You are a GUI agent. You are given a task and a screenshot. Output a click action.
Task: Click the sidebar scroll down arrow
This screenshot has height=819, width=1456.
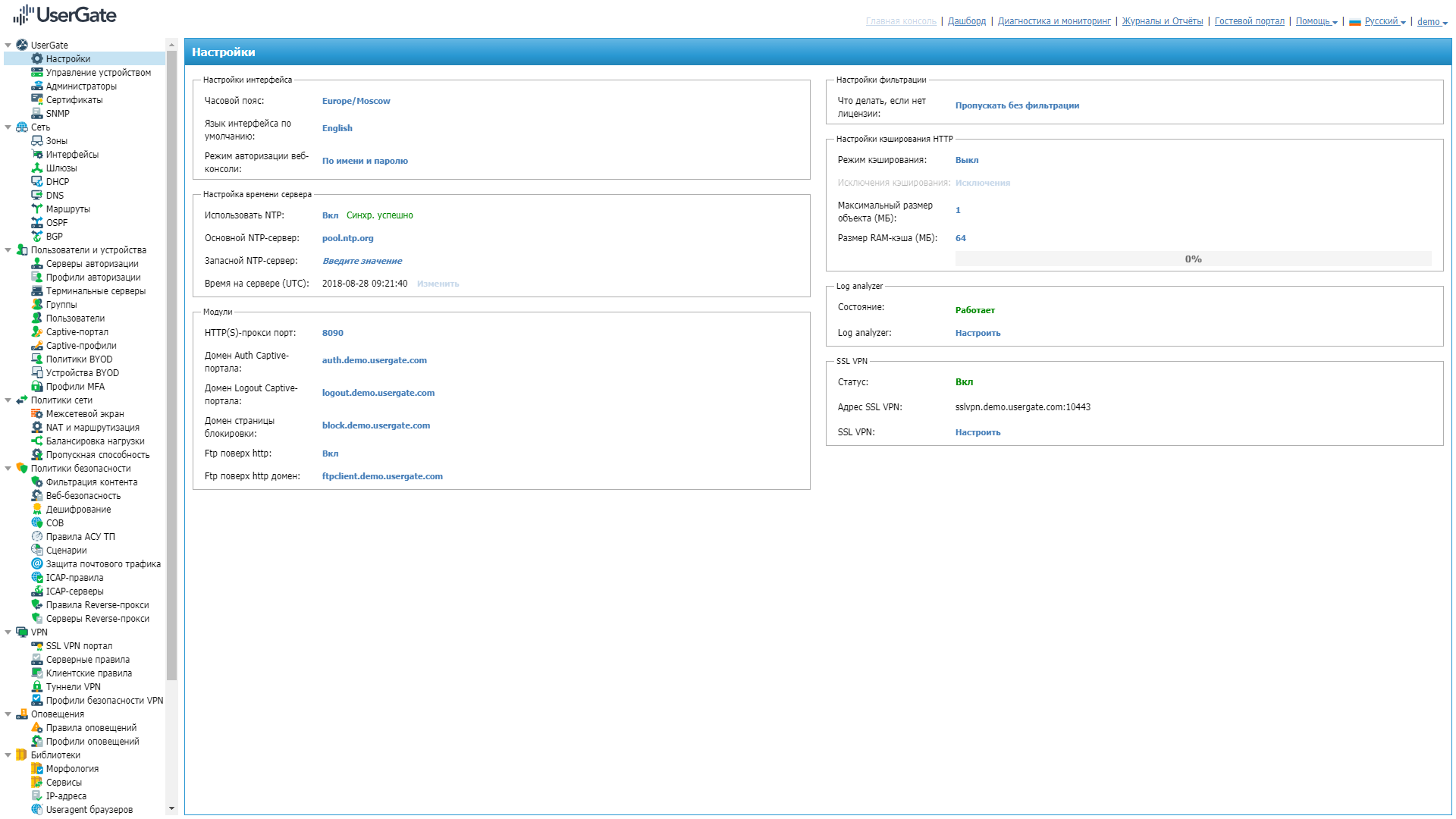pyautogui.click(x=171, y=808)
